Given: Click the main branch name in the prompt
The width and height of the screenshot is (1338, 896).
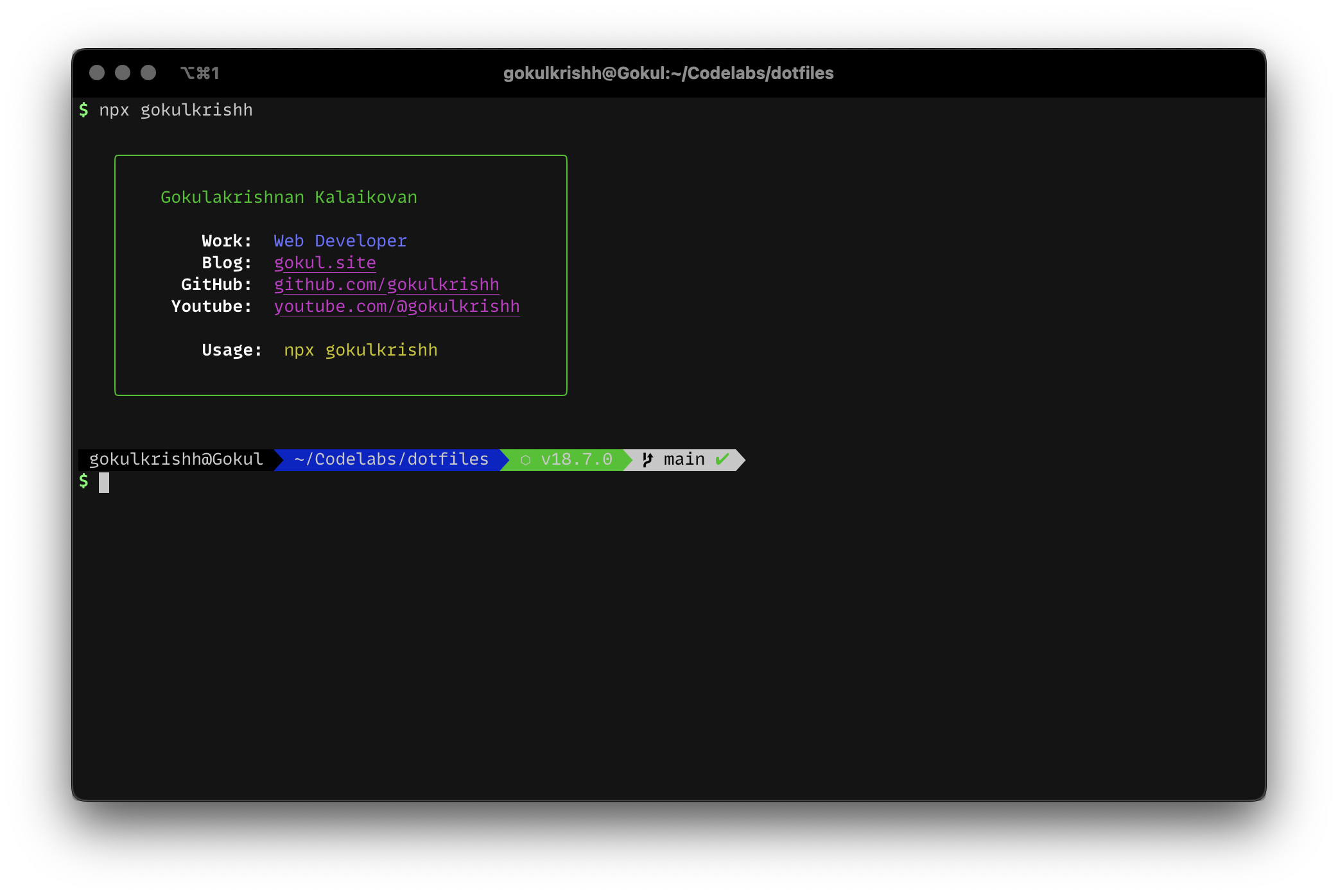Looking at the screenshot, I should click(684, 460).
